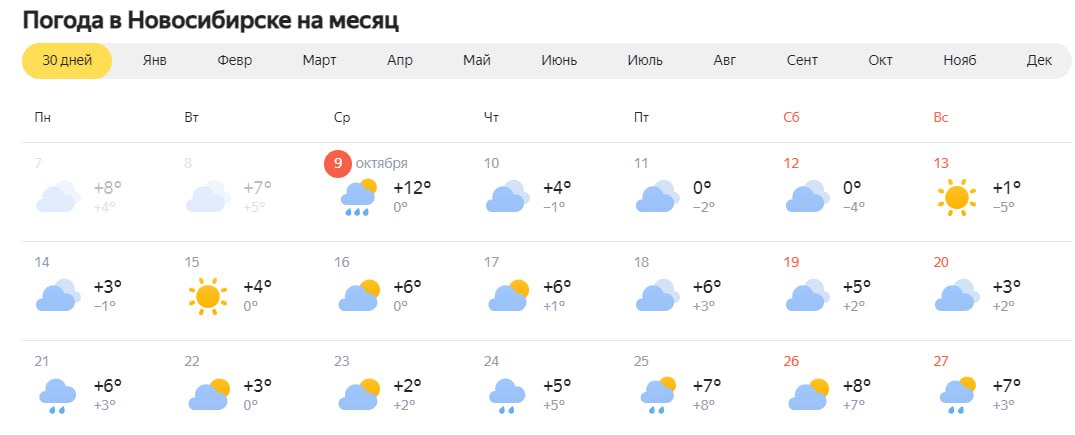Click the sun icon on the 15th
The width and height of the screenshot is (1075, 435).
coord(207,296)
